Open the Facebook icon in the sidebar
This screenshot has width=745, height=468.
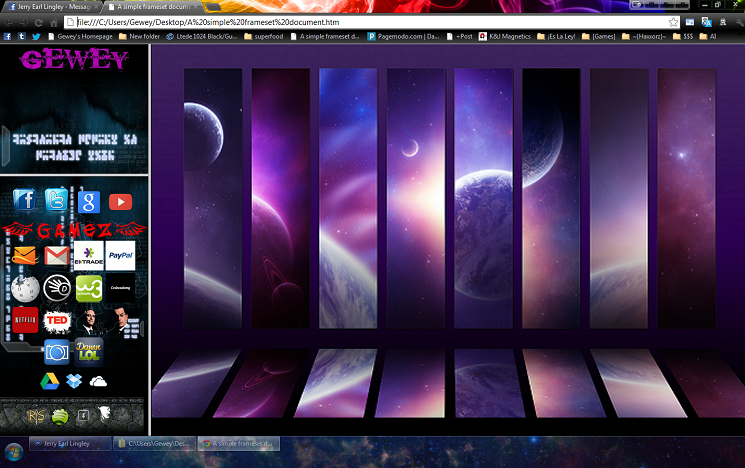[x=25, y=200]
